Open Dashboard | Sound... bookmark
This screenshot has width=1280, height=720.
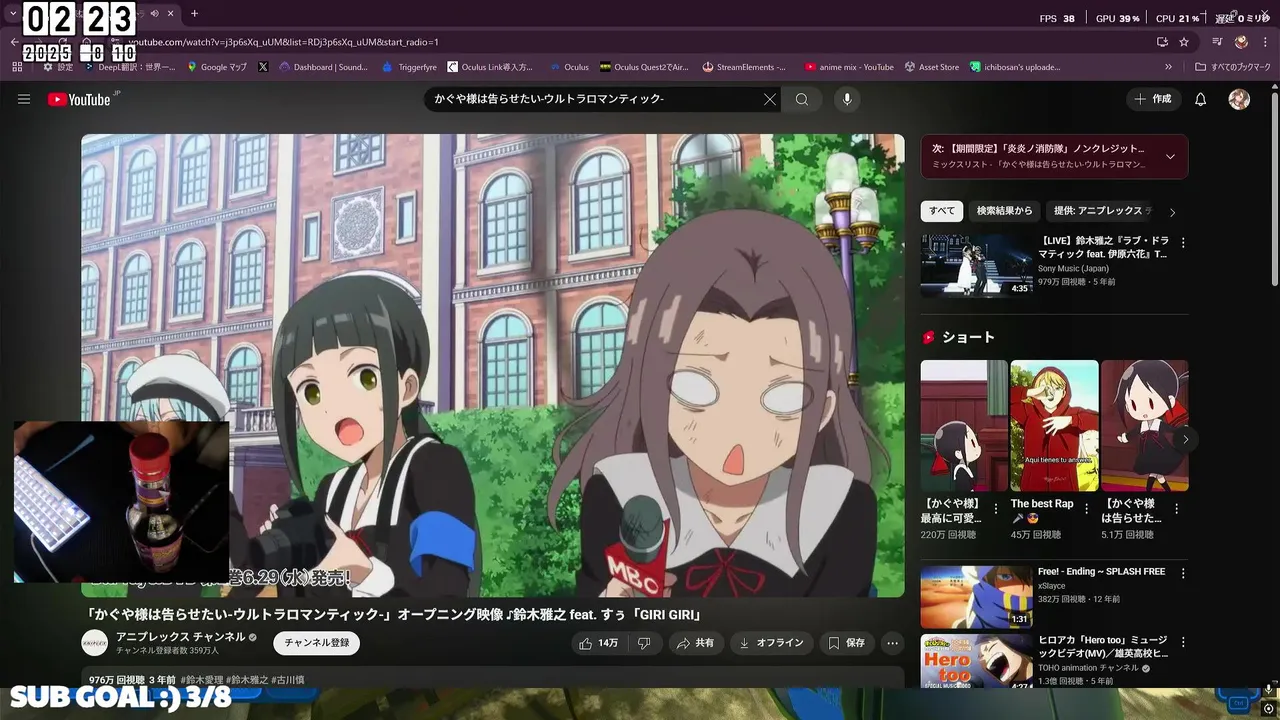323,67
